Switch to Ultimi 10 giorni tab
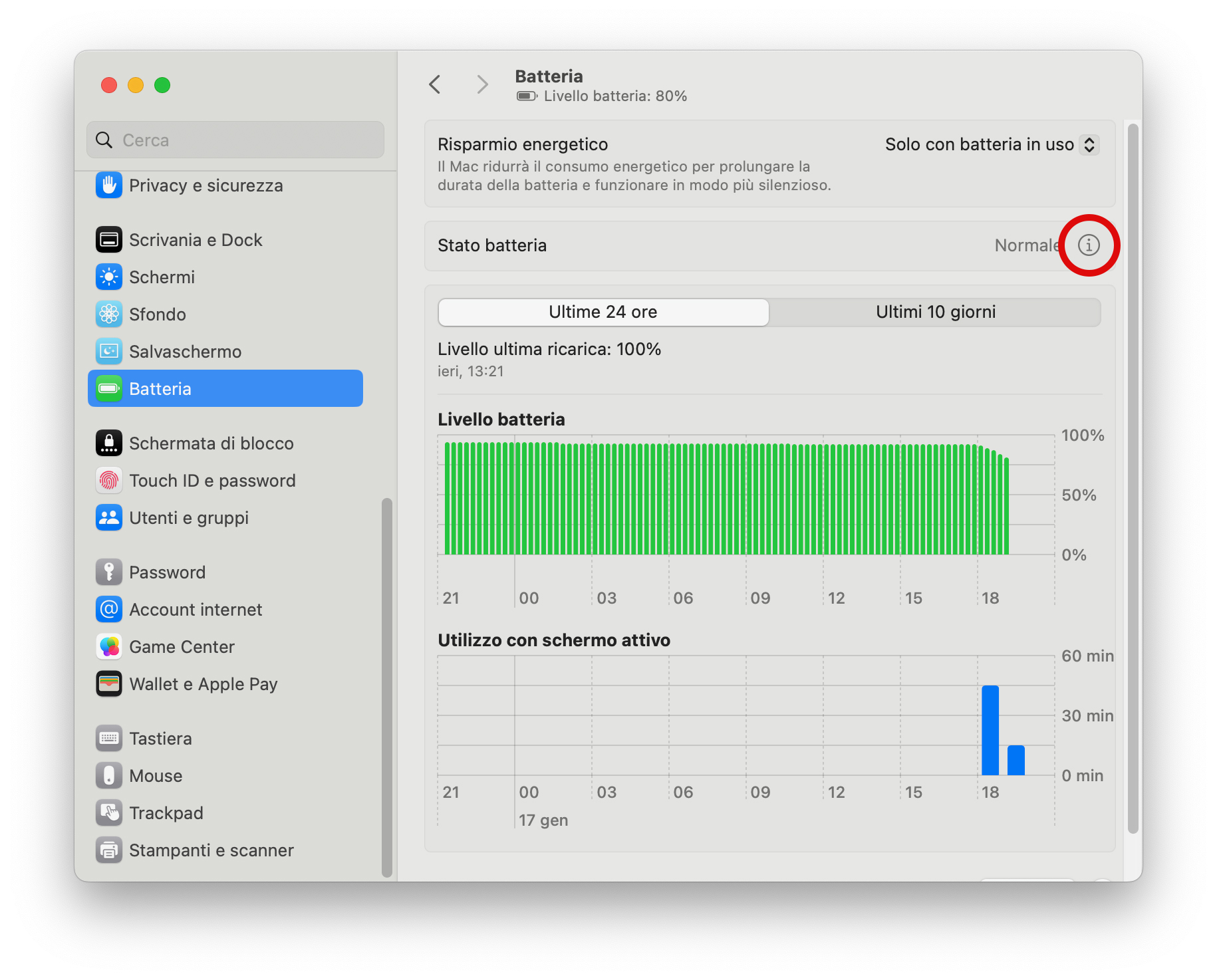 tap(935, 312)
